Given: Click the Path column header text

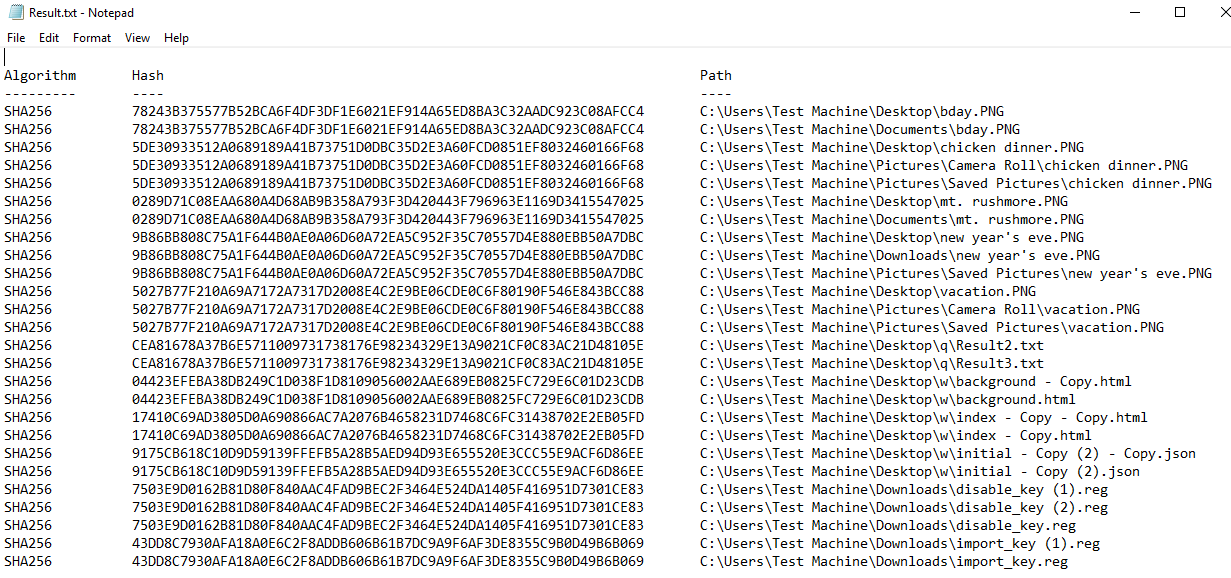Looking at the screenshot, I should [x=716, y=75].
